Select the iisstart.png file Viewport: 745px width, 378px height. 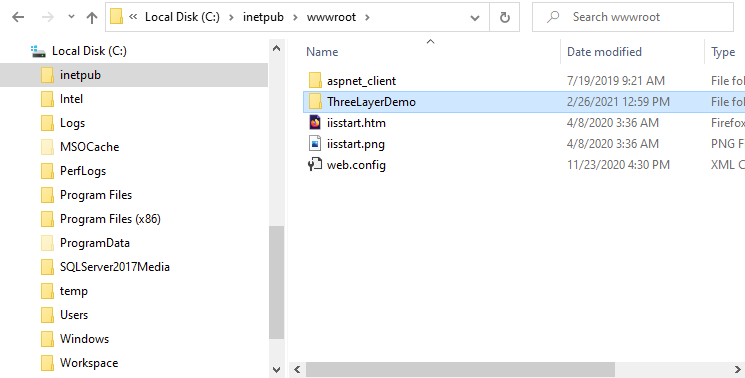[x=355, y=143]
